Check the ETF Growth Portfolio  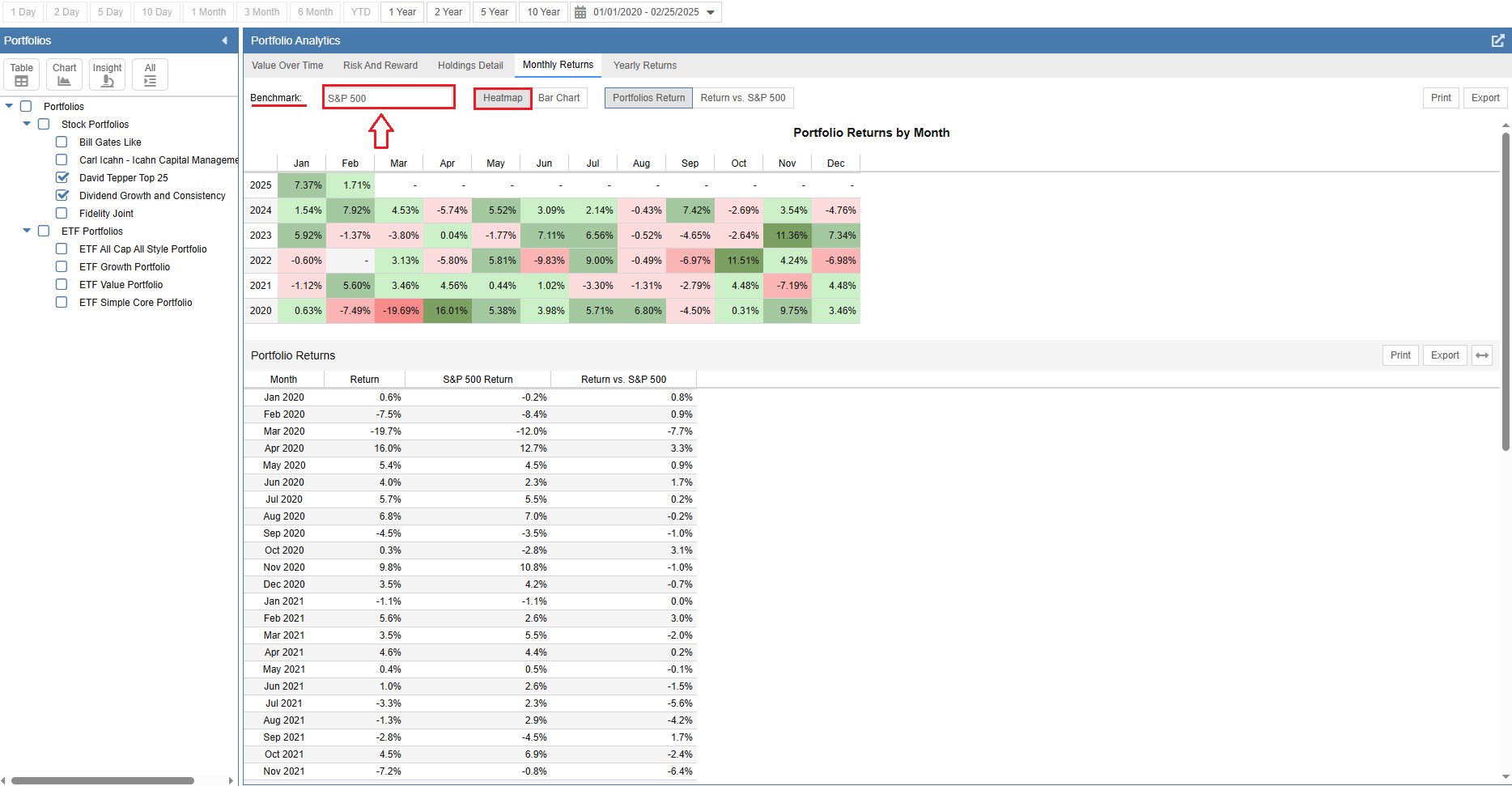(62, 266)
